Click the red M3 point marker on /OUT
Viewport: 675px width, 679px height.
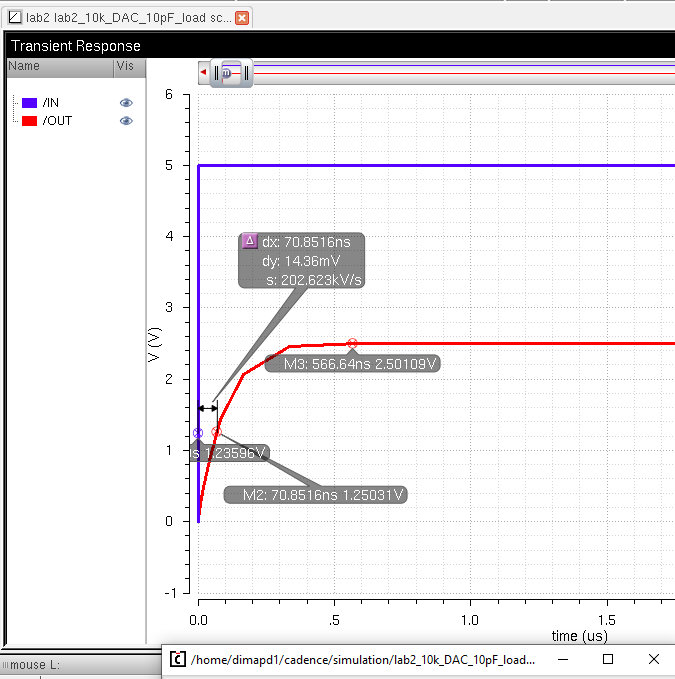[x=352, y=343]
